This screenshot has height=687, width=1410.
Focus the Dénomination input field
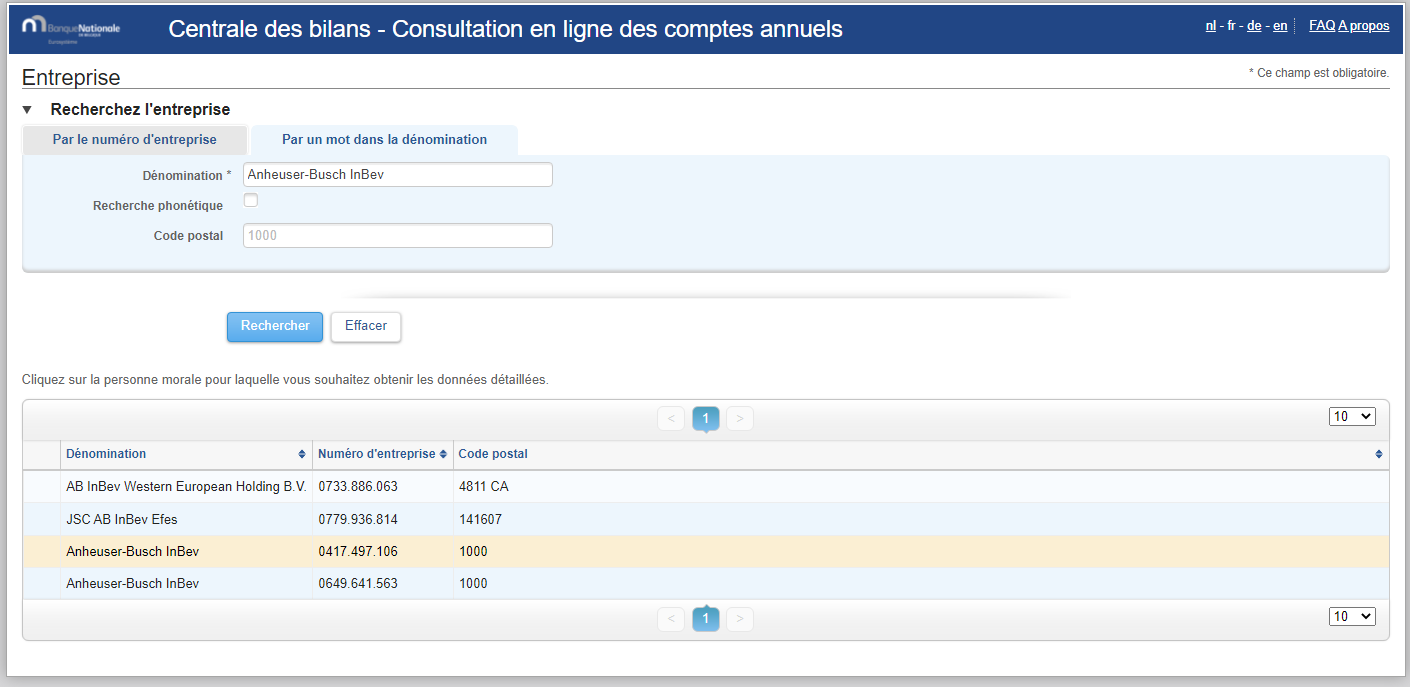coord(398,175)
